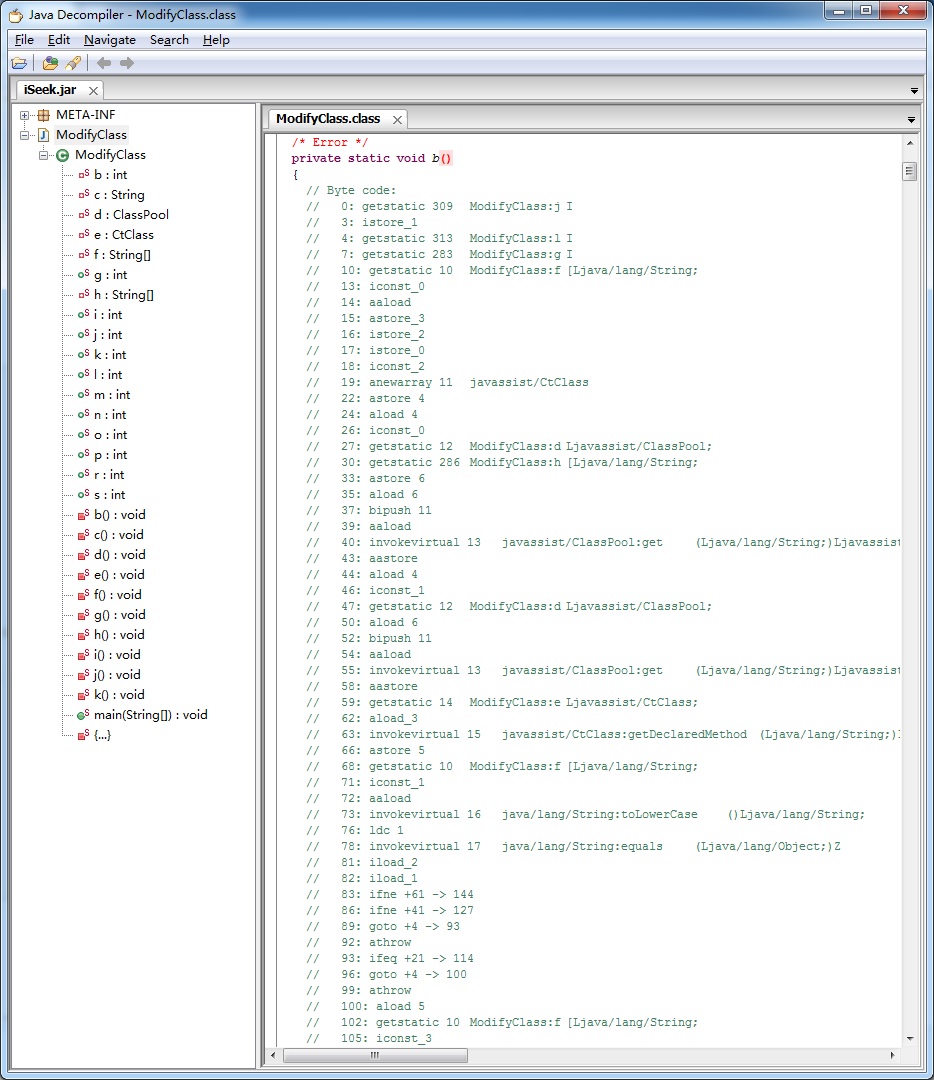Click the horizontal scrollbar right arrow
This screenshot has width=934, height=1080.
[x=893, y=1055]
